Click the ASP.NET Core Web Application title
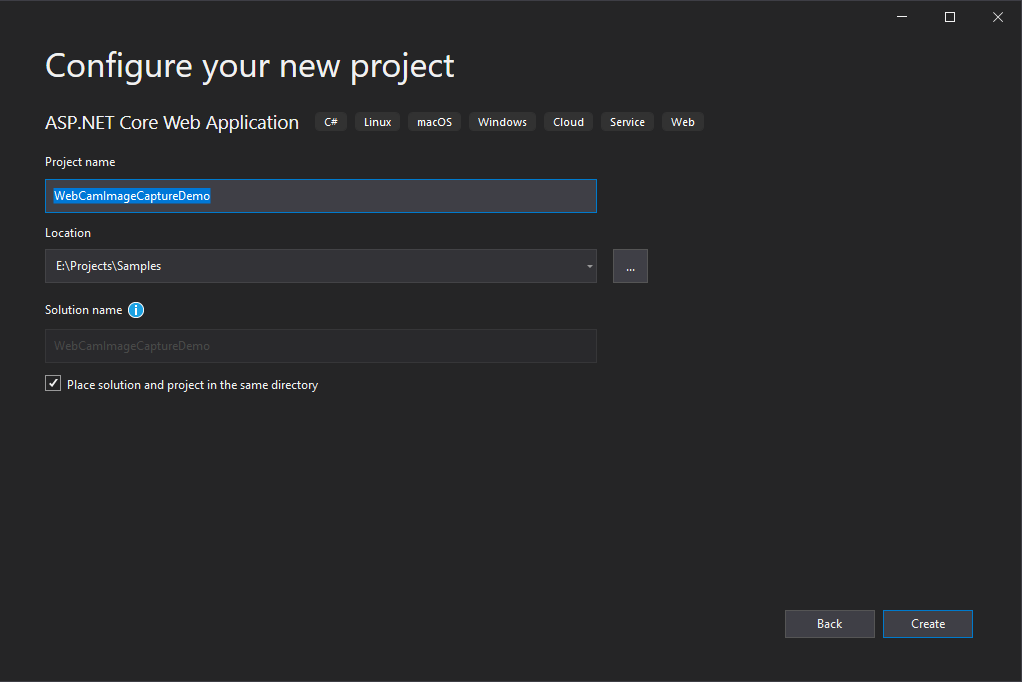Screen dimensions: 1022x682 point(172,123)
